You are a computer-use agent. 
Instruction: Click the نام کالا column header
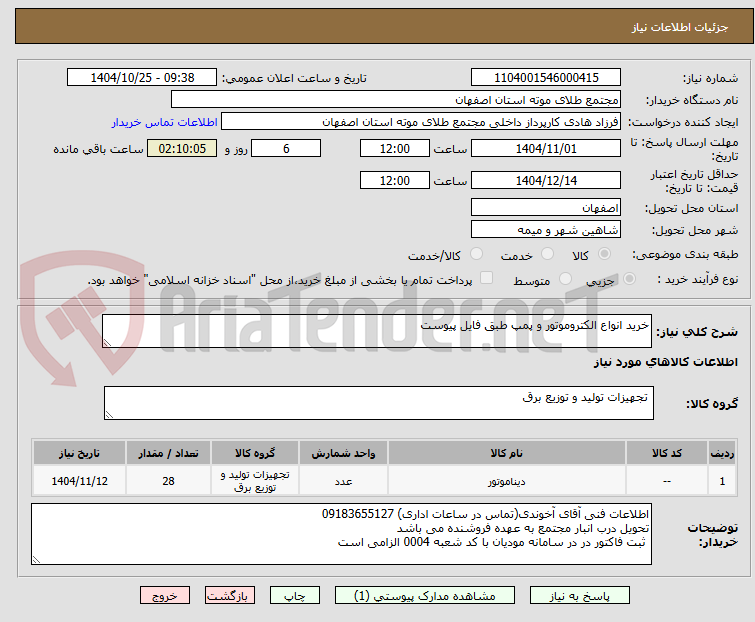(x=507, y=453)
